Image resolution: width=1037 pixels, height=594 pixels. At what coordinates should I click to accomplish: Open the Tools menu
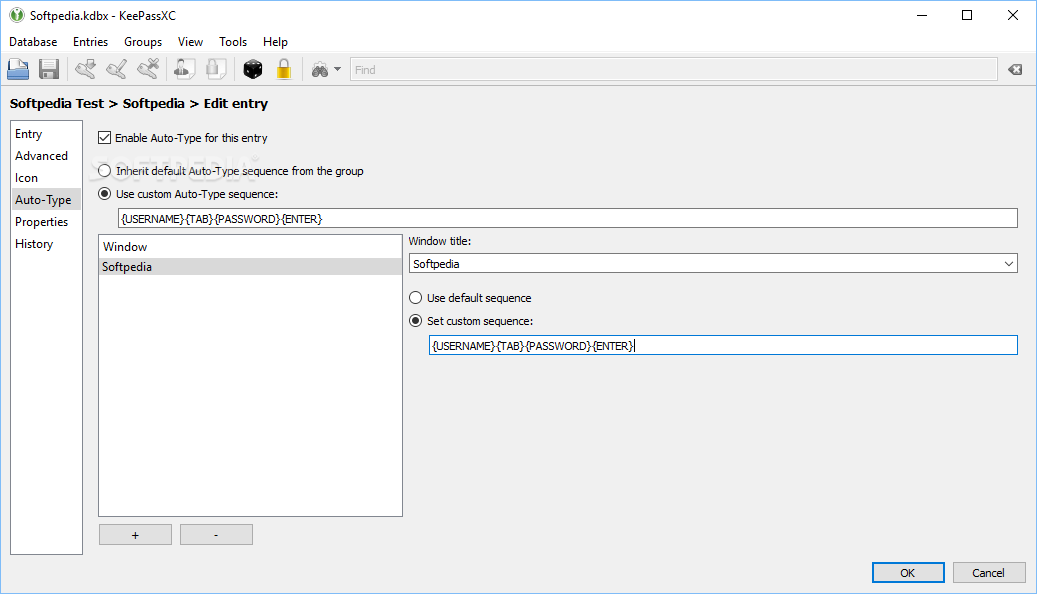tap(233, 42)
